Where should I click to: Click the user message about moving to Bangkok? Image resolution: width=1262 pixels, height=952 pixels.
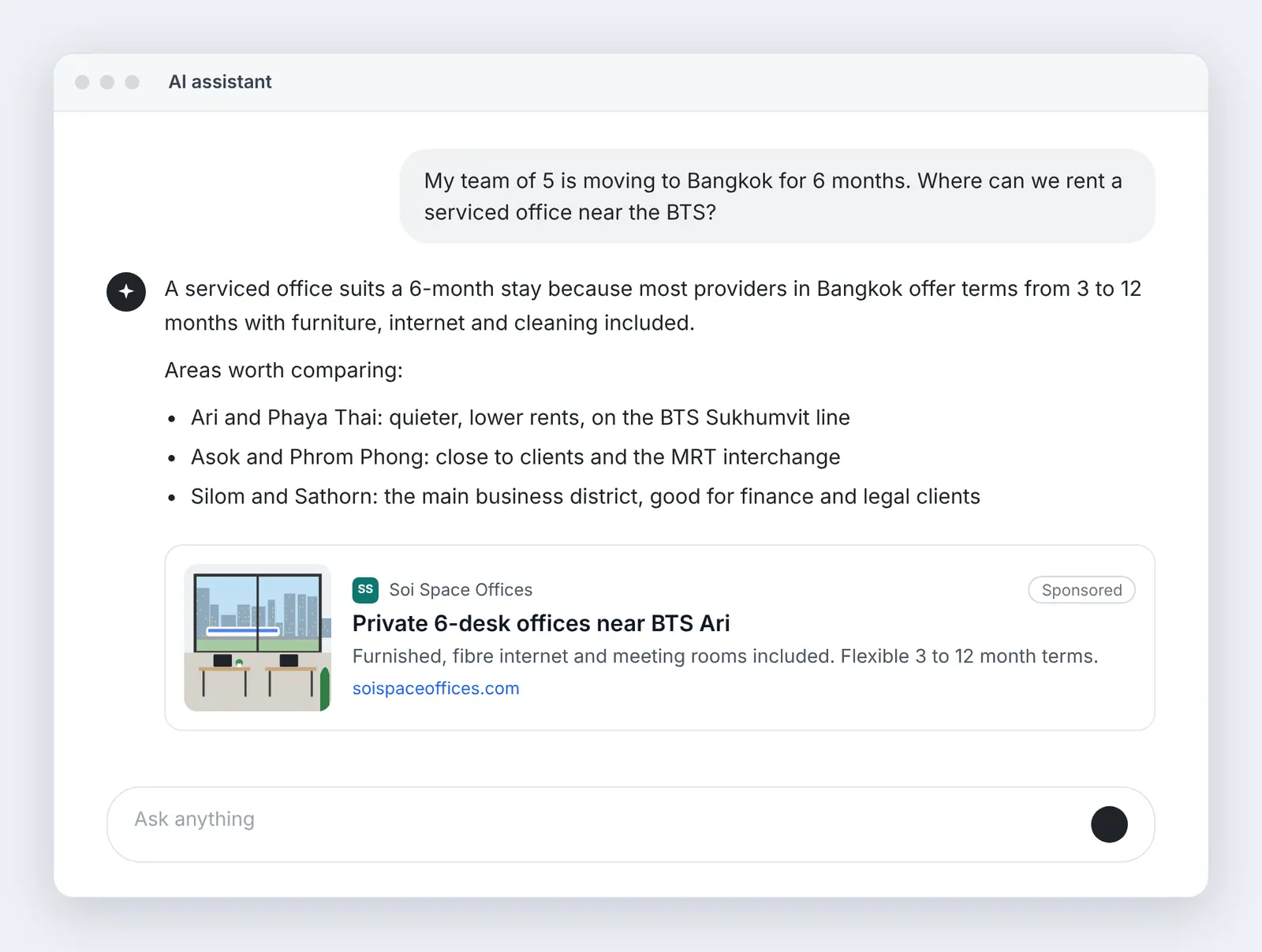777,196
